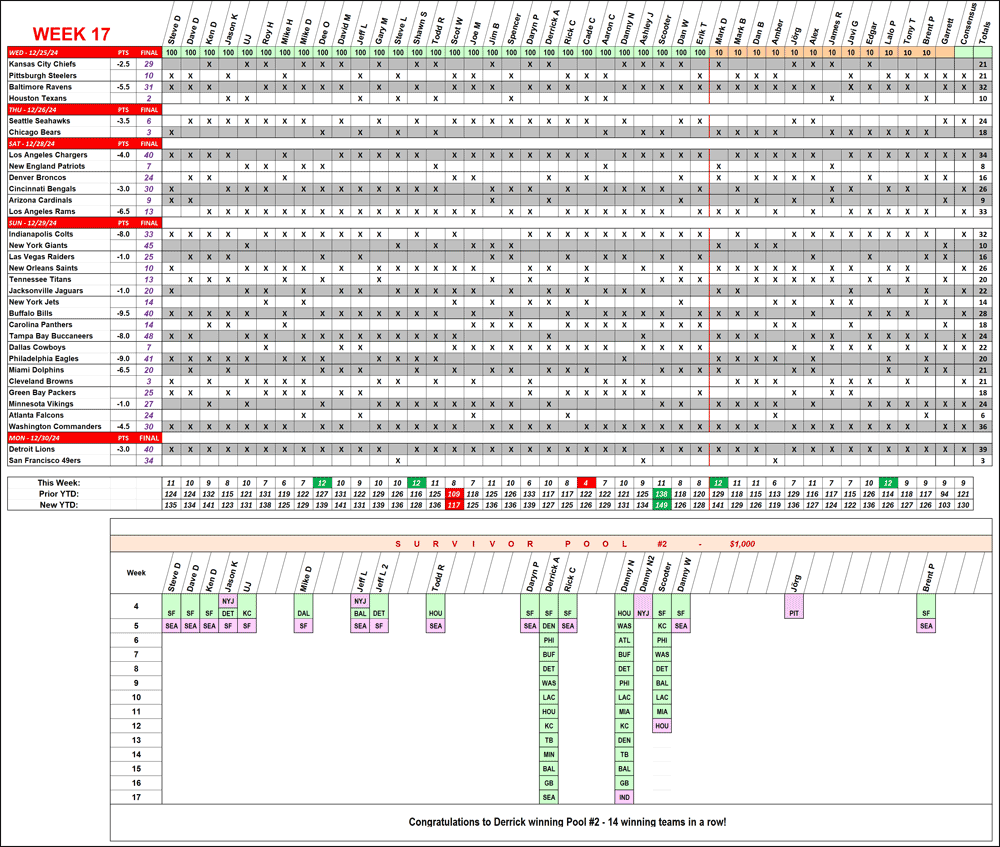
Task: Click the SURVIVOR POOL #2 header banner
Action: (551, 544)
